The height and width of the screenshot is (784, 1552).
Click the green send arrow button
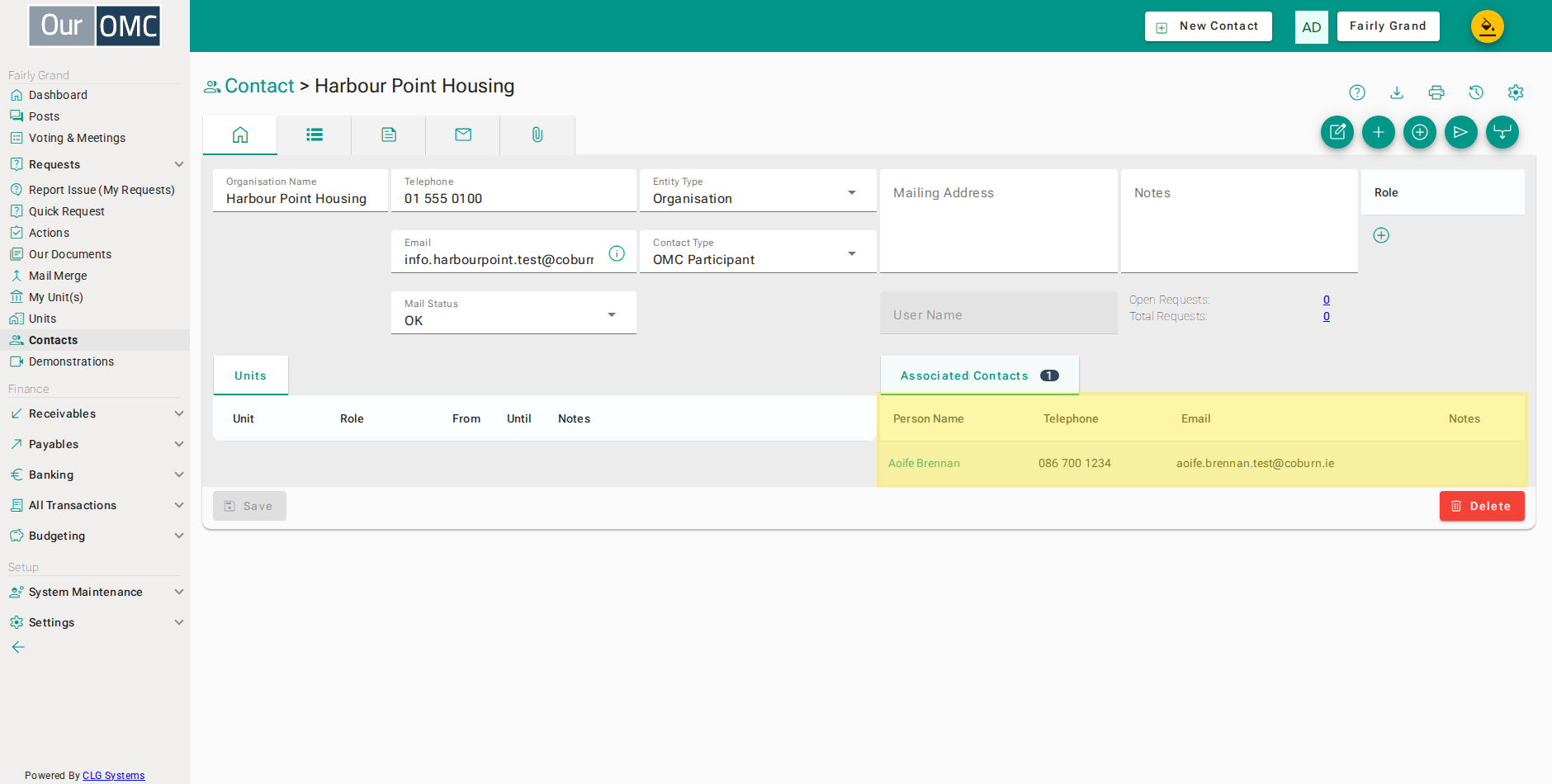point(1461,132)
